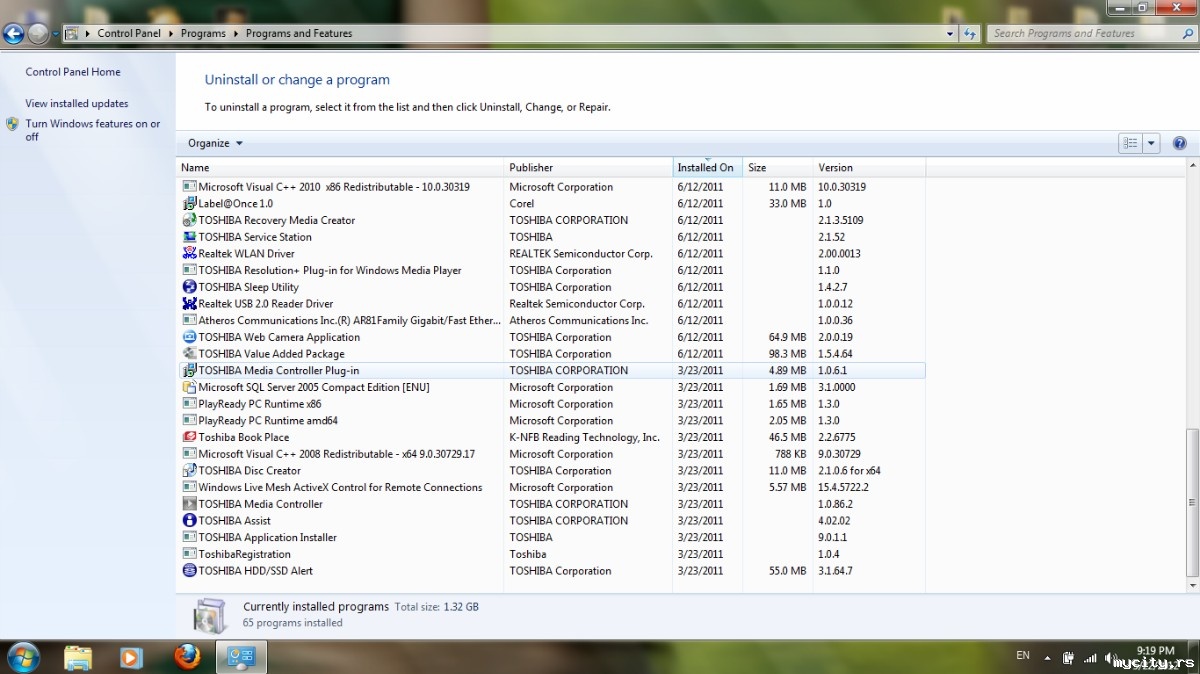The image size is (1200, 674).
Task: Select the TOSHIBA Recovery Media Creator icon
Action: [190, 220]
